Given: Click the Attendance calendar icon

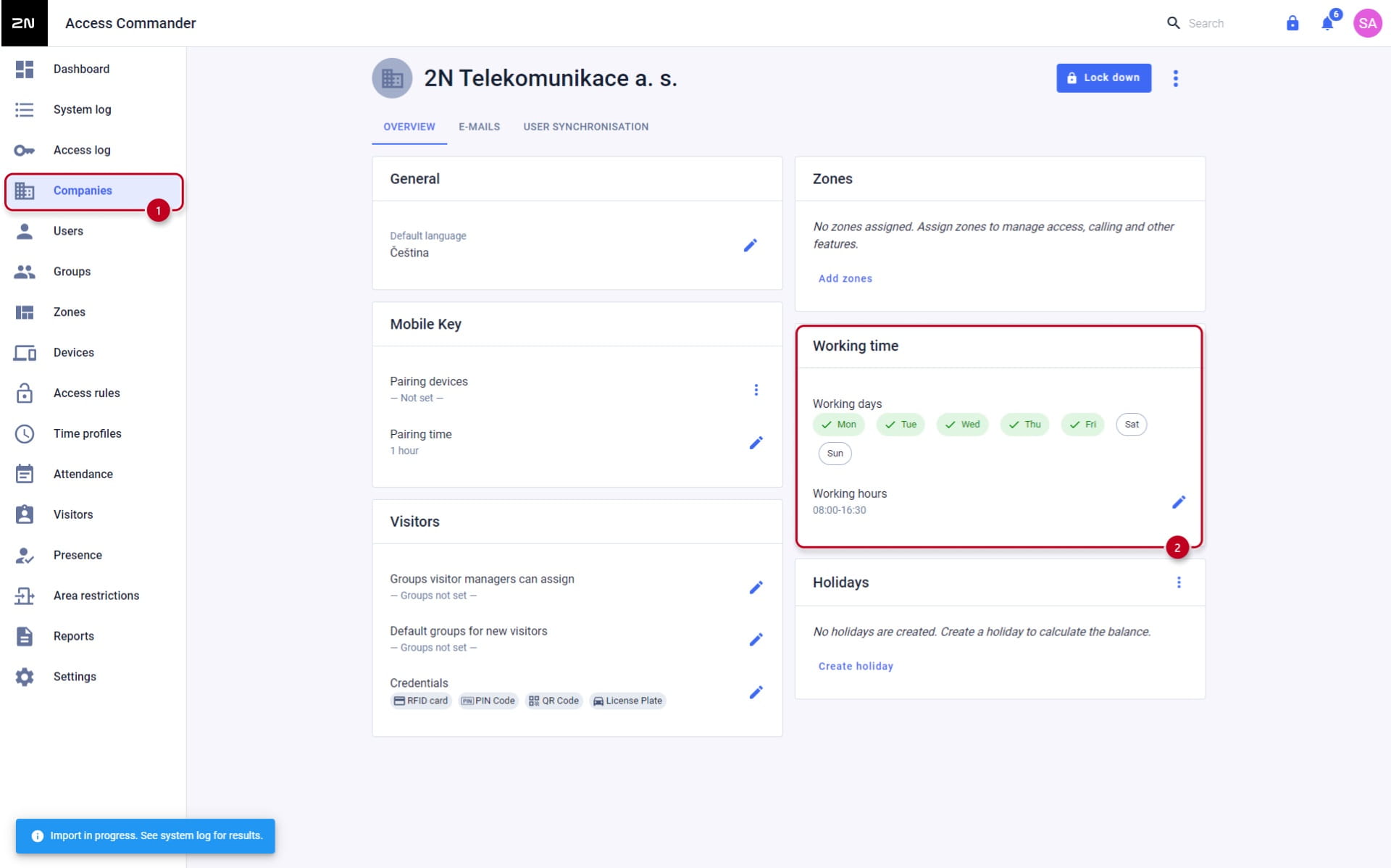Looking at the screenshot, I should click(25, 474).
